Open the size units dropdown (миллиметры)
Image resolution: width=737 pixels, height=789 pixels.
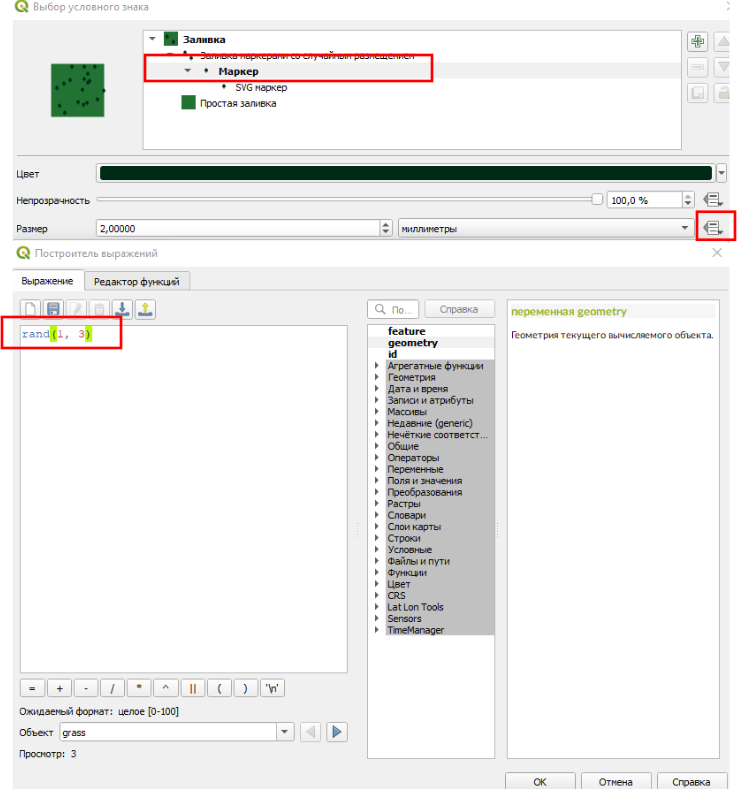click(544, 228)
